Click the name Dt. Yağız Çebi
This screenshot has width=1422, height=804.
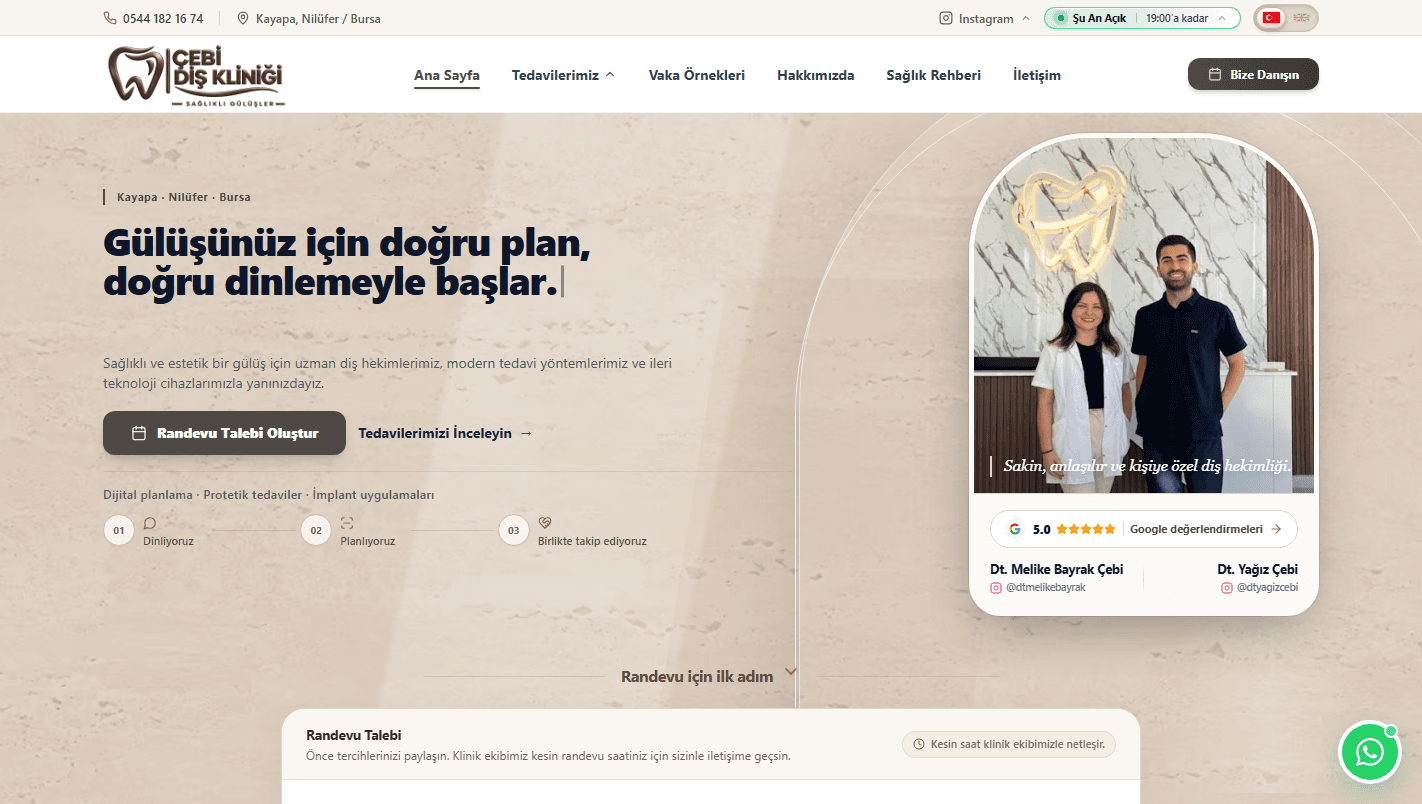(x=1258, y=569)
